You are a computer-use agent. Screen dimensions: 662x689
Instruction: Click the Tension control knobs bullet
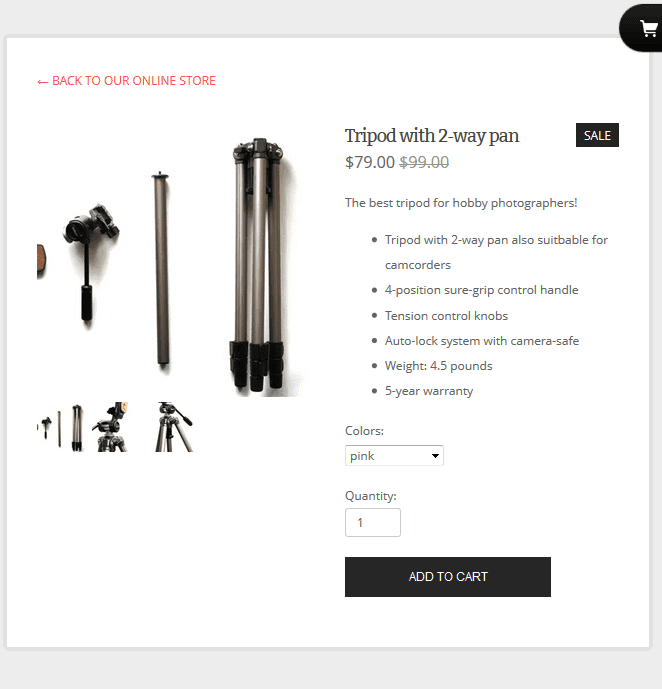point(446,316)
